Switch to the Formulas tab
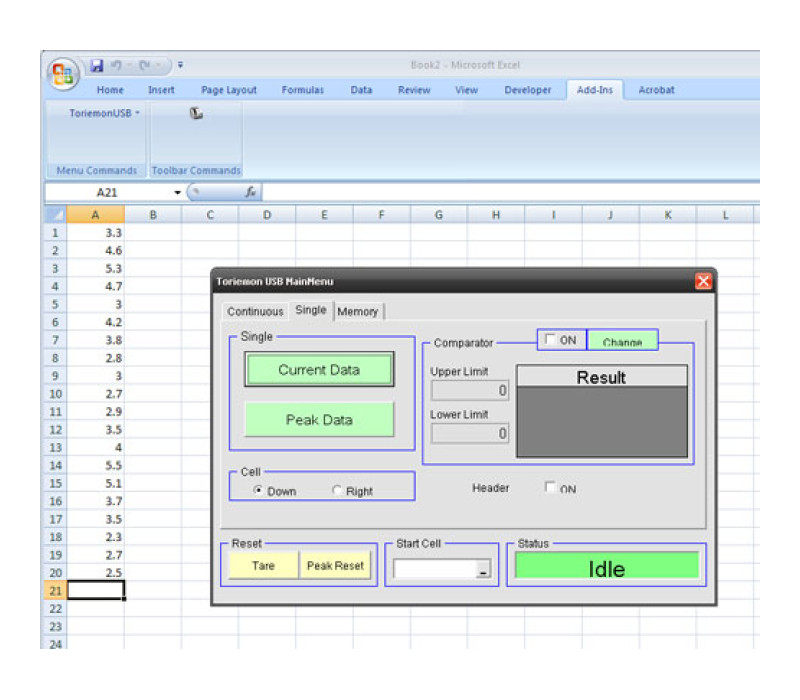 (x=303, y=90)
